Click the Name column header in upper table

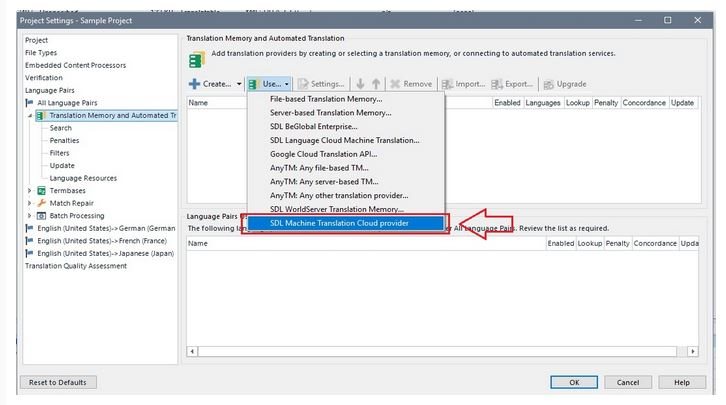pyautogui.click(x=198, y=103)
